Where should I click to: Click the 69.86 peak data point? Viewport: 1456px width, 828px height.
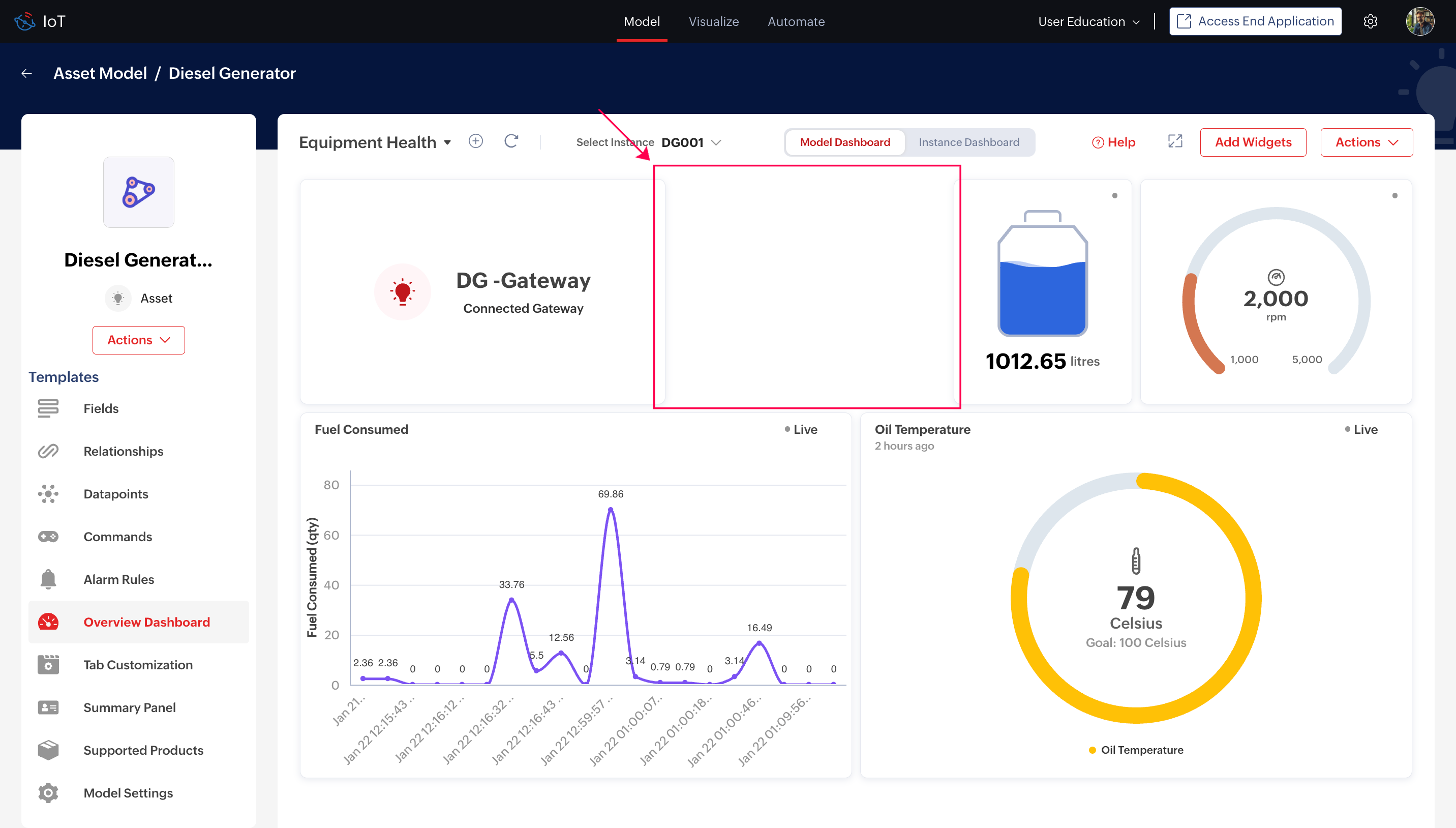611,510
